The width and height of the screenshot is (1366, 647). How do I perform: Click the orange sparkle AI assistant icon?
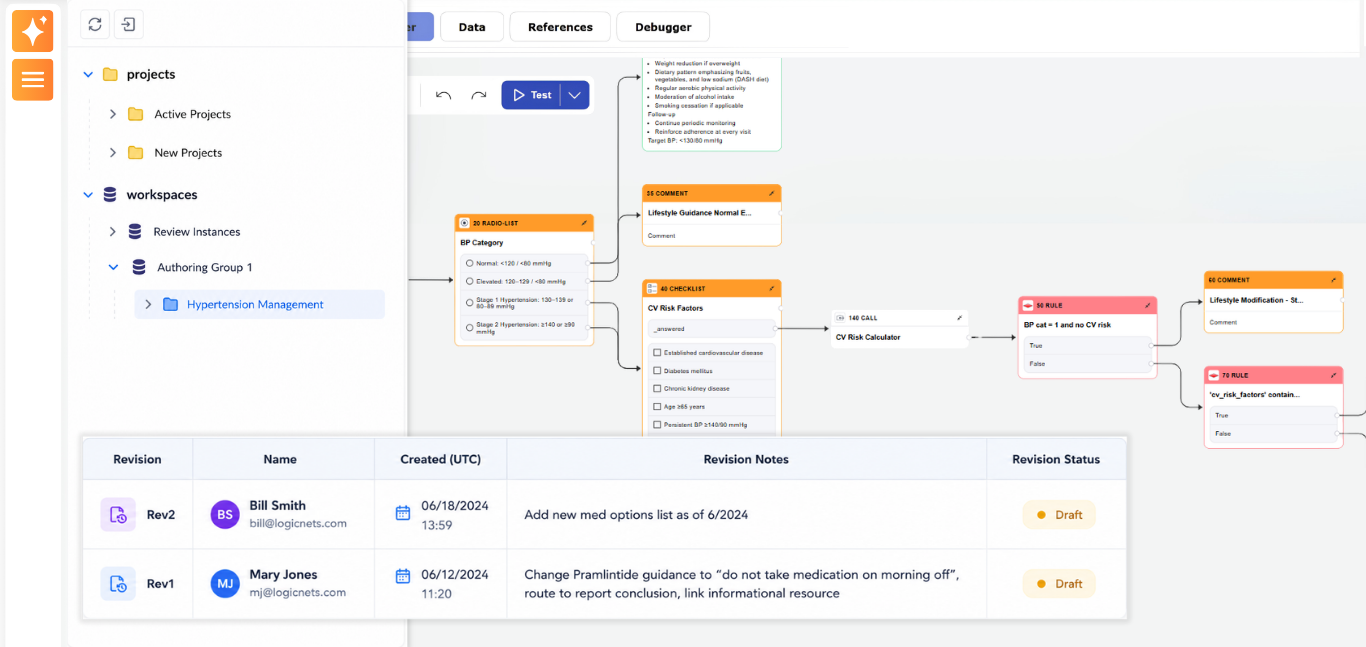[32, 31]
